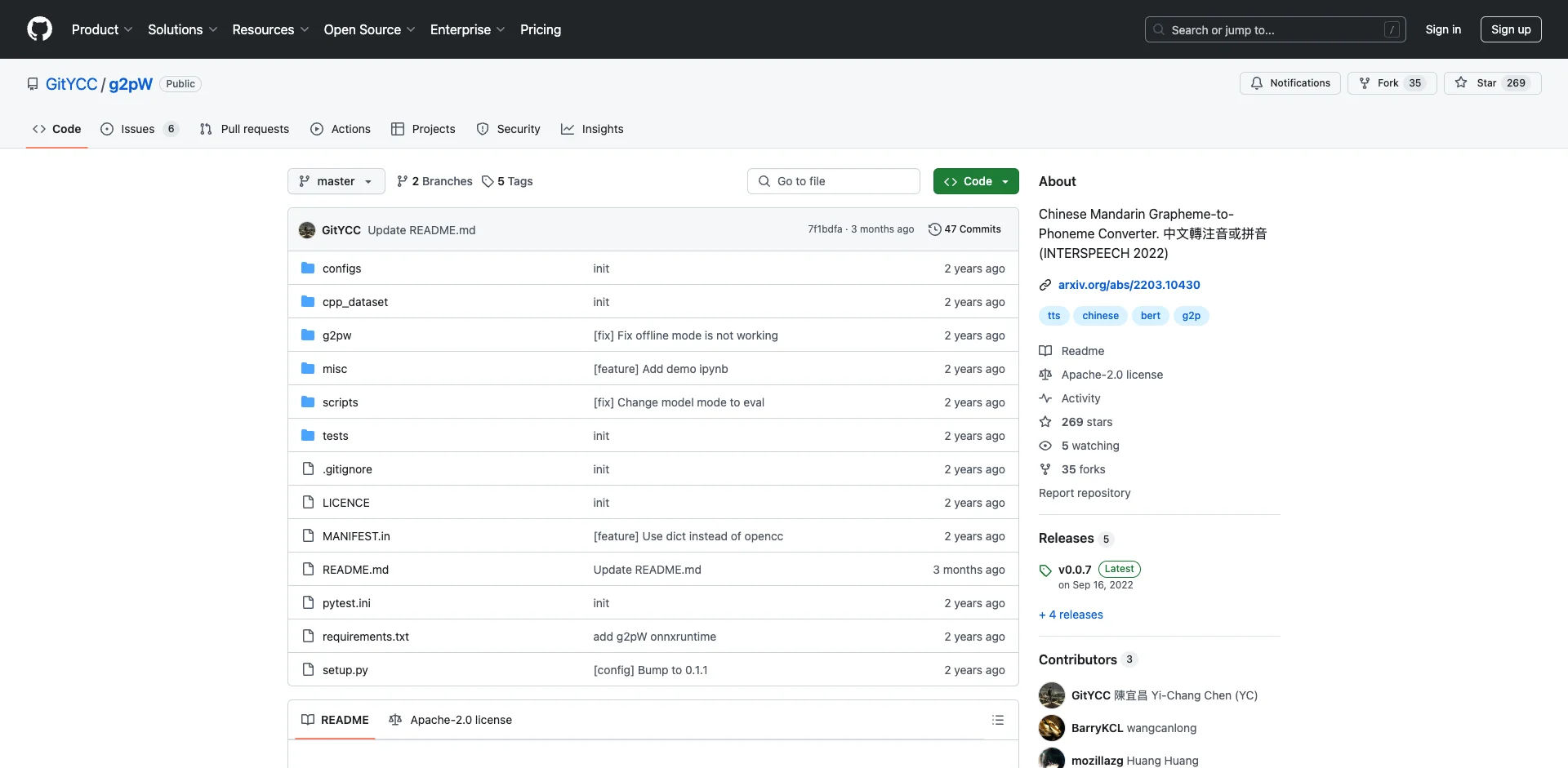Open the arxiv.org/abs/2203.10430 link
1568x768 pixels.
pos(1129,285)
